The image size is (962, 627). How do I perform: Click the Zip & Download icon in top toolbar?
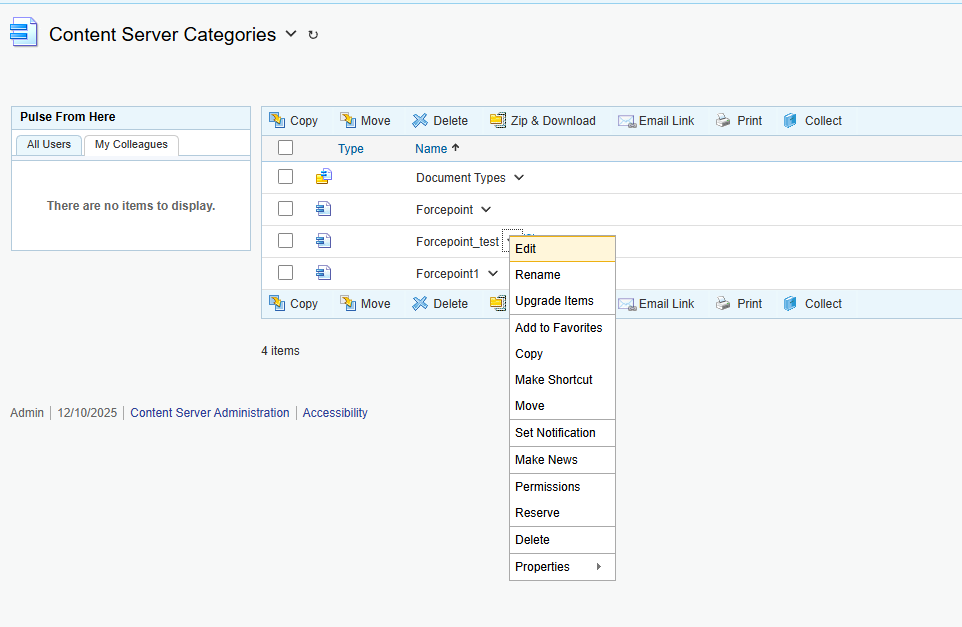tap(498, 121)
